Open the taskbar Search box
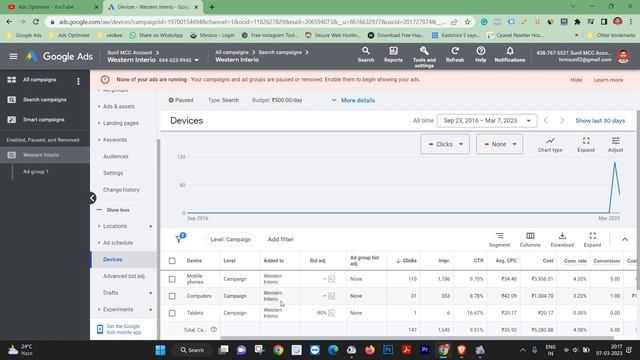 tap(192, 350)
